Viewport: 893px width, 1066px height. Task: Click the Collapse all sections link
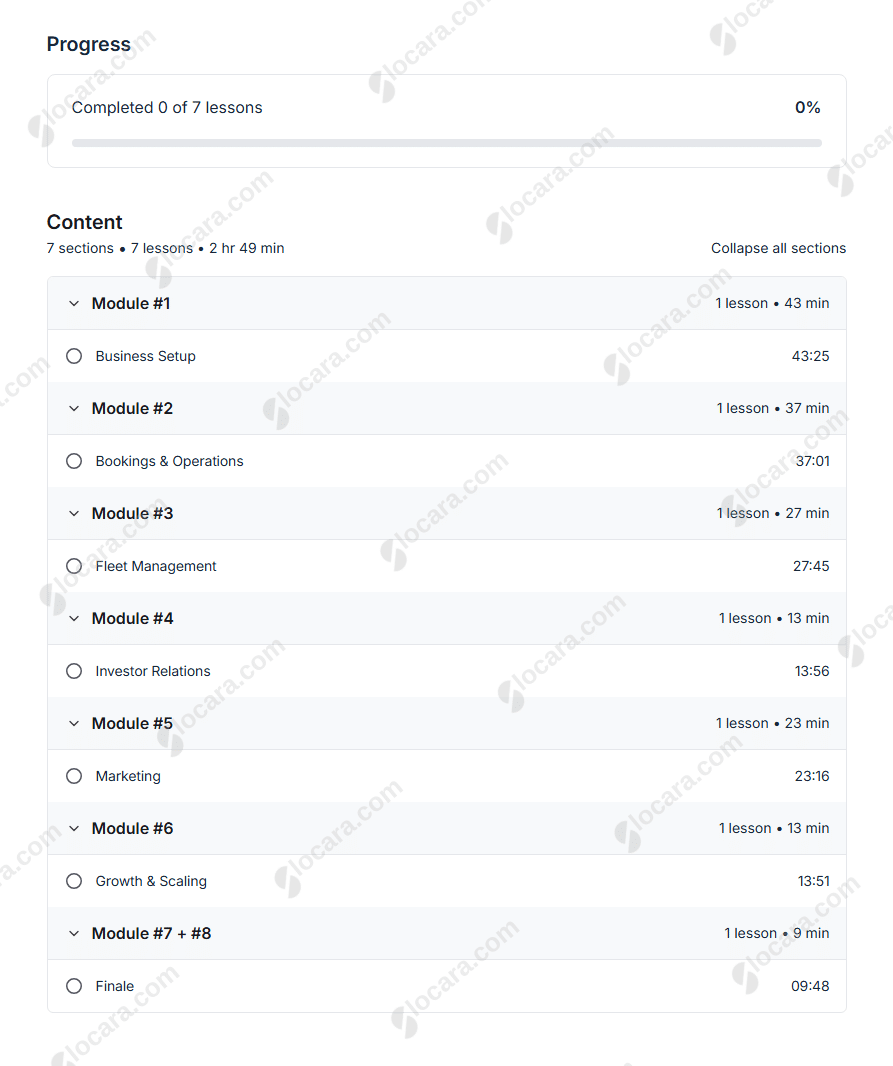click(x=778, y=248)
